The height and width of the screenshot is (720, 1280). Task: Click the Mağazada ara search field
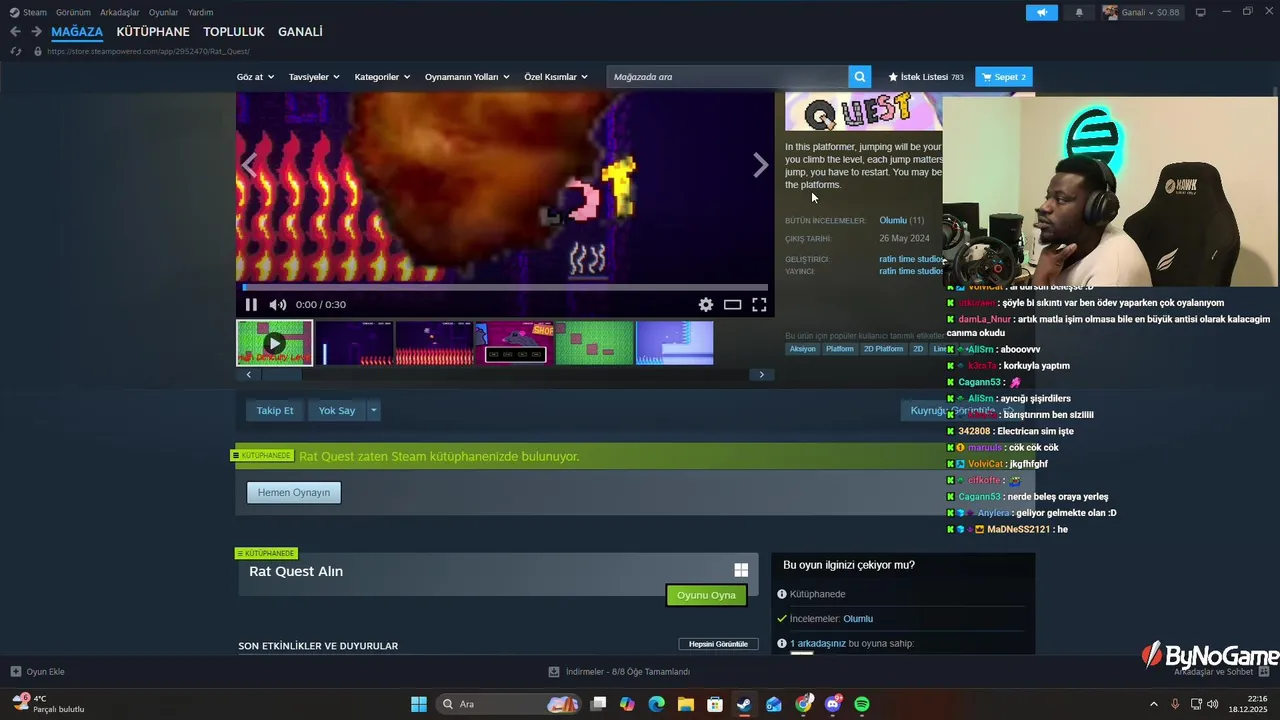[727, 77]
